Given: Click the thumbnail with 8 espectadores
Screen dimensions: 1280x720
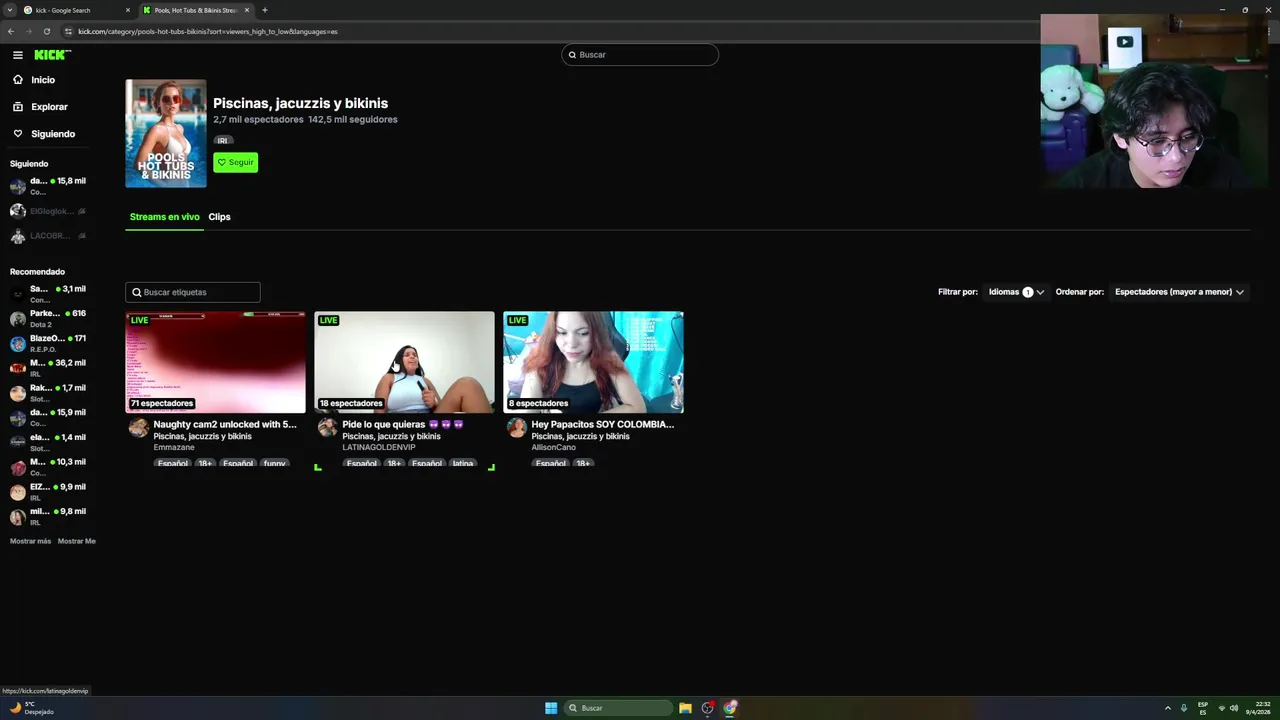Looking at the screenshot, I should (x=593, y=362).
